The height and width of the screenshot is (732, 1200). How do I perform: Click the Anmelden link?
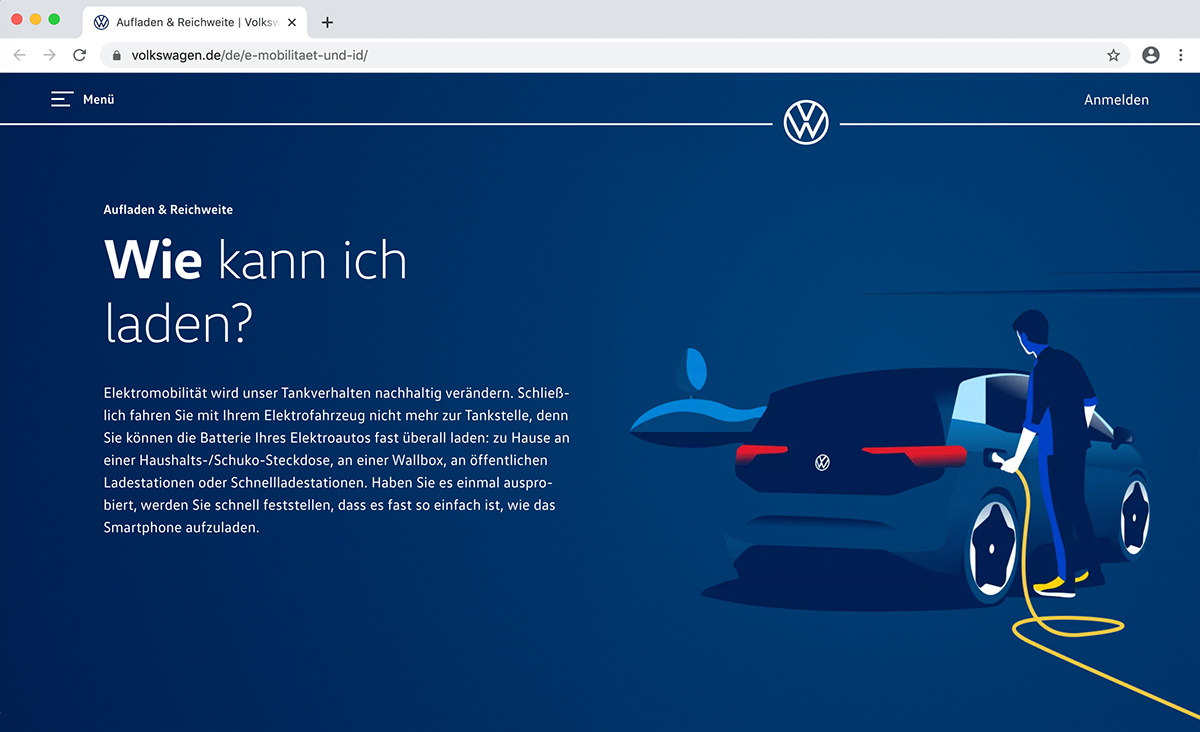(1116, 100)
